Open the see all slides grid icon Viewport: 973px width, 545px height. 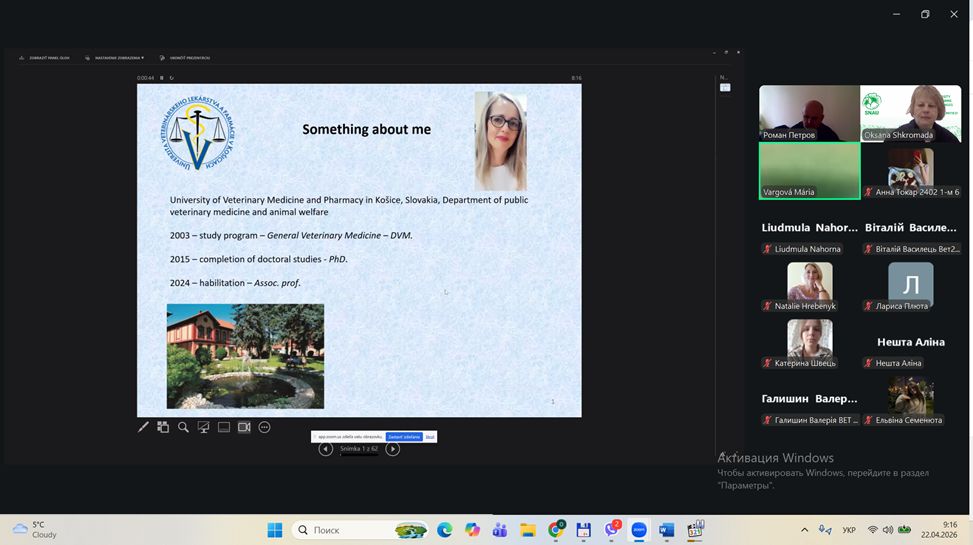[x=163, y=427]
